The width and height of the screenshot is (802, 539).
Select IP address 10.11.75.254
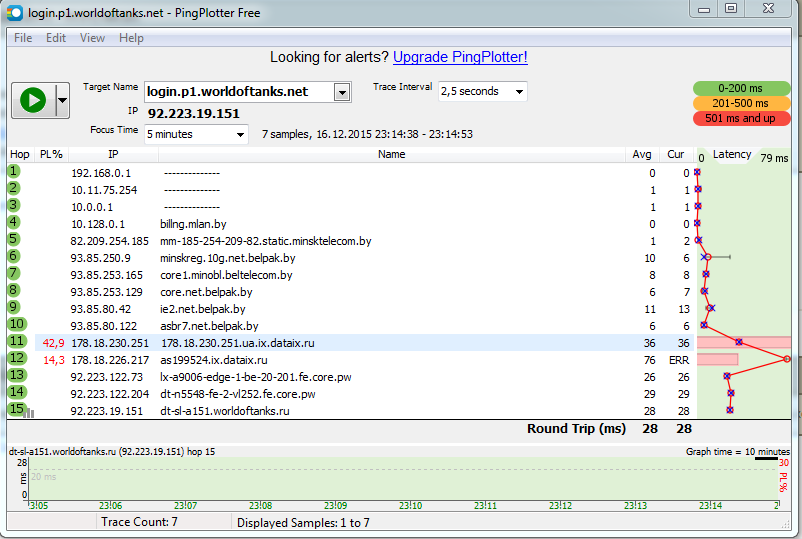click(x=104, y=190)
